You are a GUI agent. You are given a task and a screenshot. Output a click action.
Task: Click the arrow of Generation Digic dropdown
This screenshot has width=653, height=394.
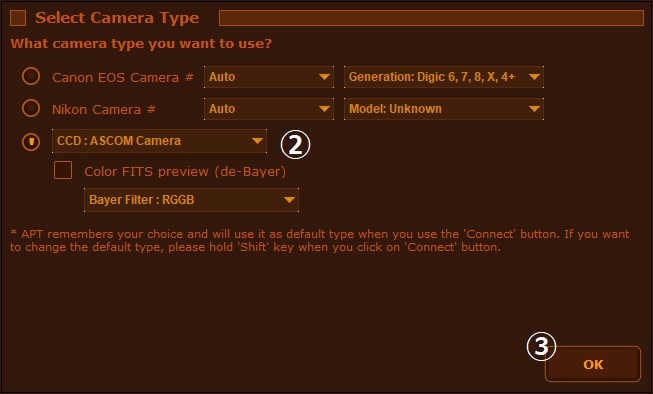[x=534, y=77]
